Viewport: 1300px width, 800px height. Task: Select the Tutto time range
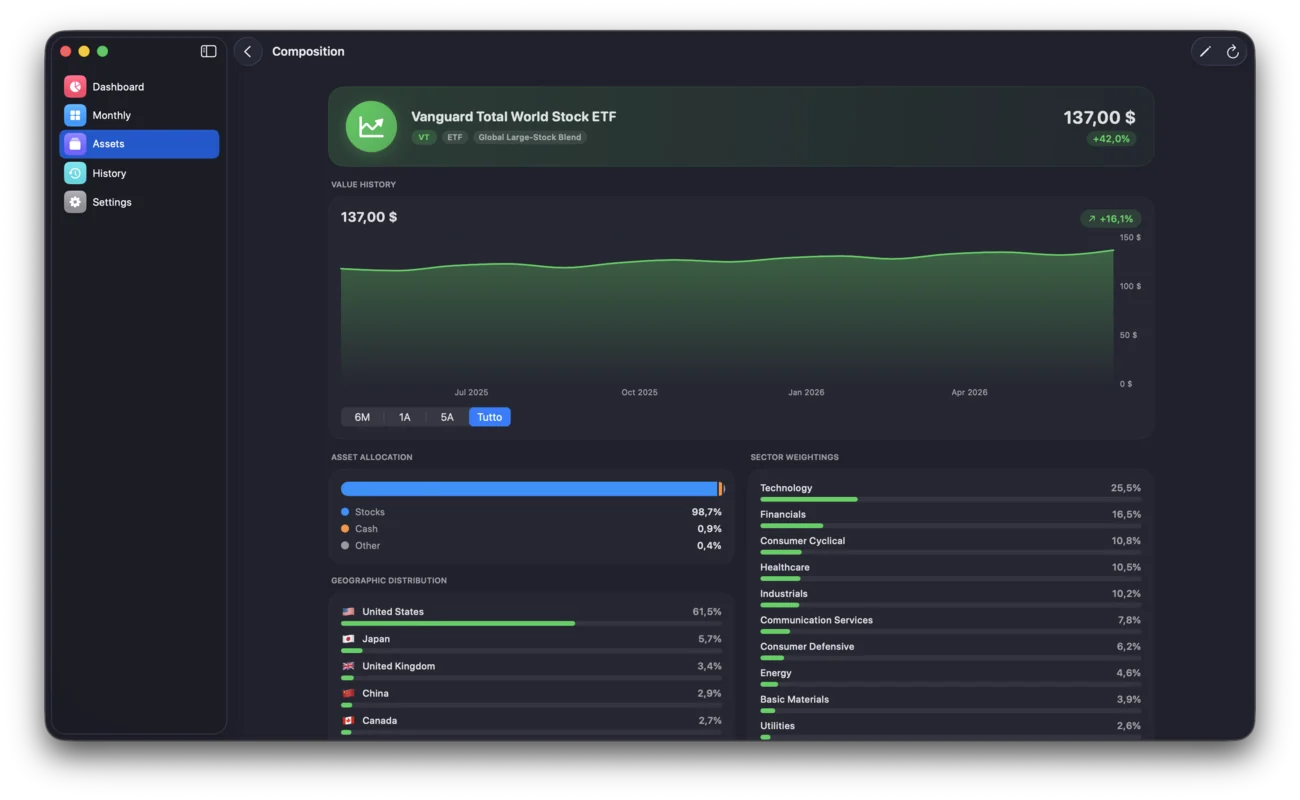(x=490, y=417)
